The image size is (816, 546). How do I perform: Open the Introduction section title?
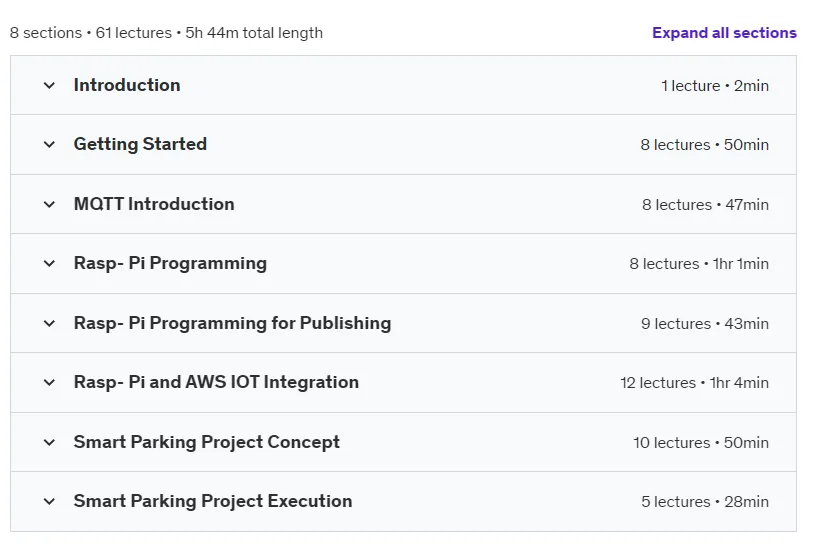127,85
